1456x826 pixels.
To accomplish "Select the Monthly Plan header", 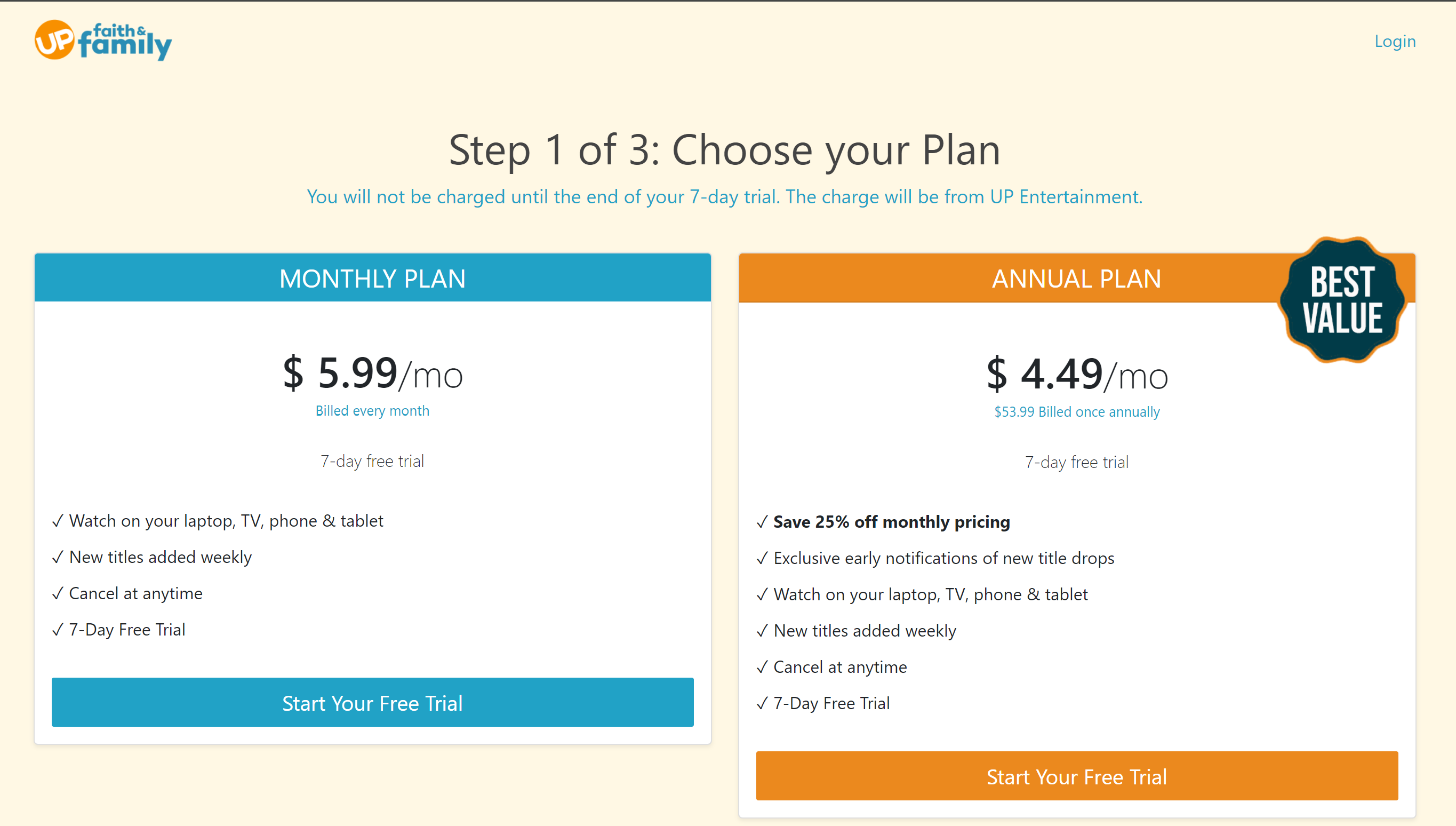I will click(372, 278).
